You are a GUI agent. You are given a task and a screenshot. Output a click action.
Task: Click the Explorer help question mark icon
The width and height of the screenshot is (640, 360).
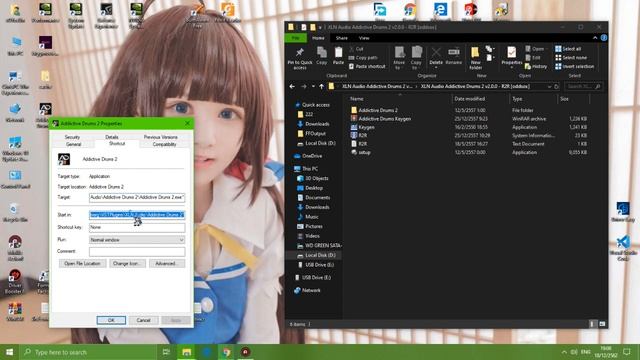point(604,38)
